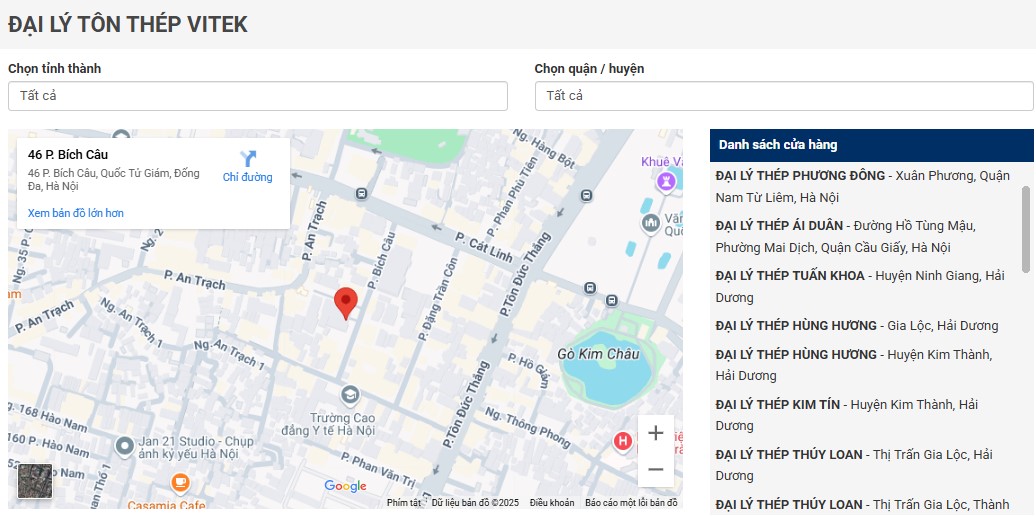Click bus stop icon near Ng. Hàng Bột
This screenshot has height=516, width=1036.
[x=585, y=196]
